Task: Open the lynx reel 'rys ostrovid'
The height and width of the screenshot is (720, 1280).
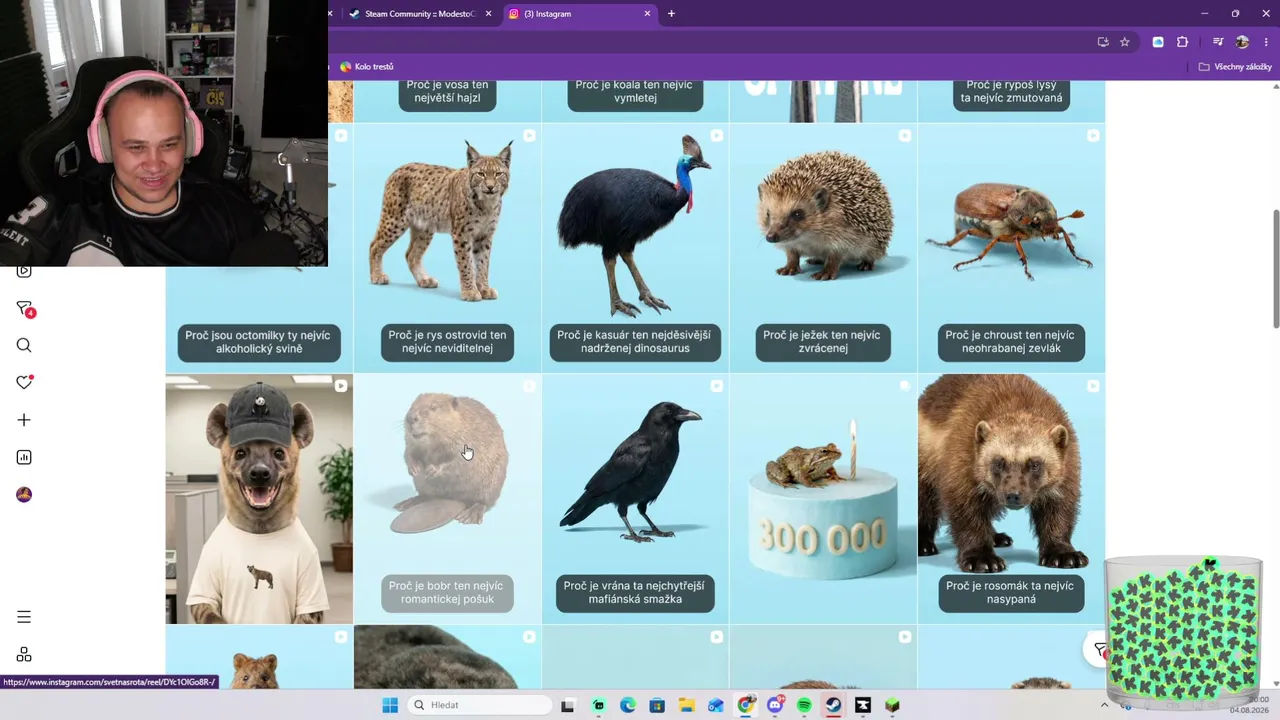Action: (x=447, y=247)
